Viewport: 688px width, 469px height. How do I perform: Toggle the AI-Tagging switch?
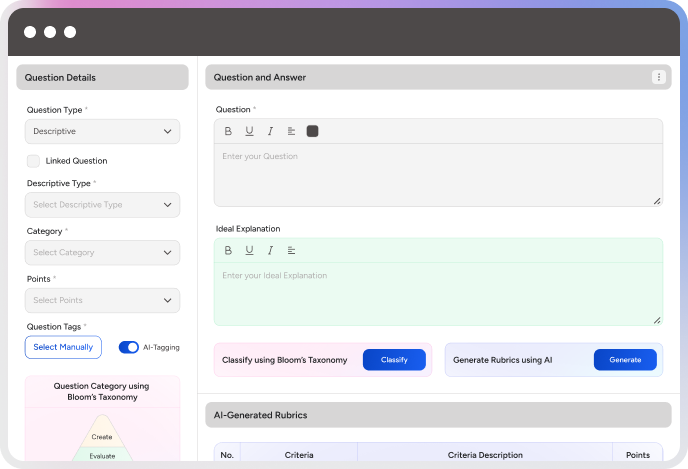click(129, 347)
